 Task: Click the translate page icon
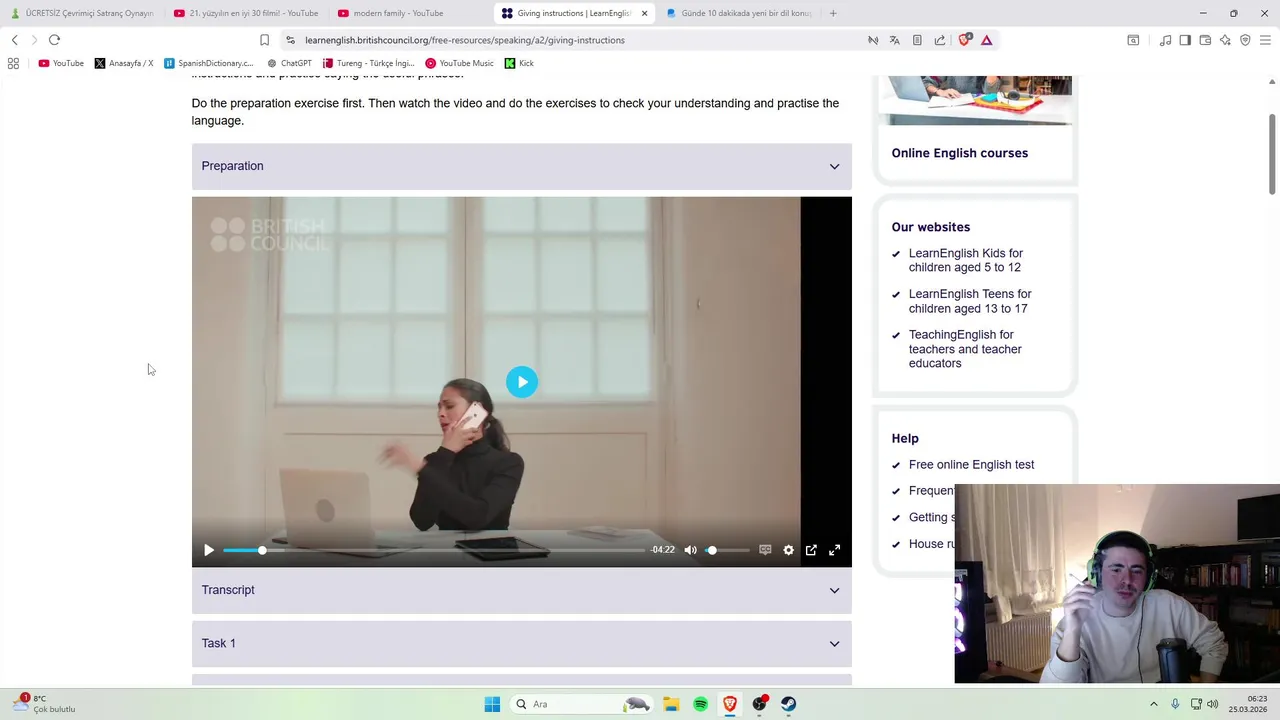[894, 40]
